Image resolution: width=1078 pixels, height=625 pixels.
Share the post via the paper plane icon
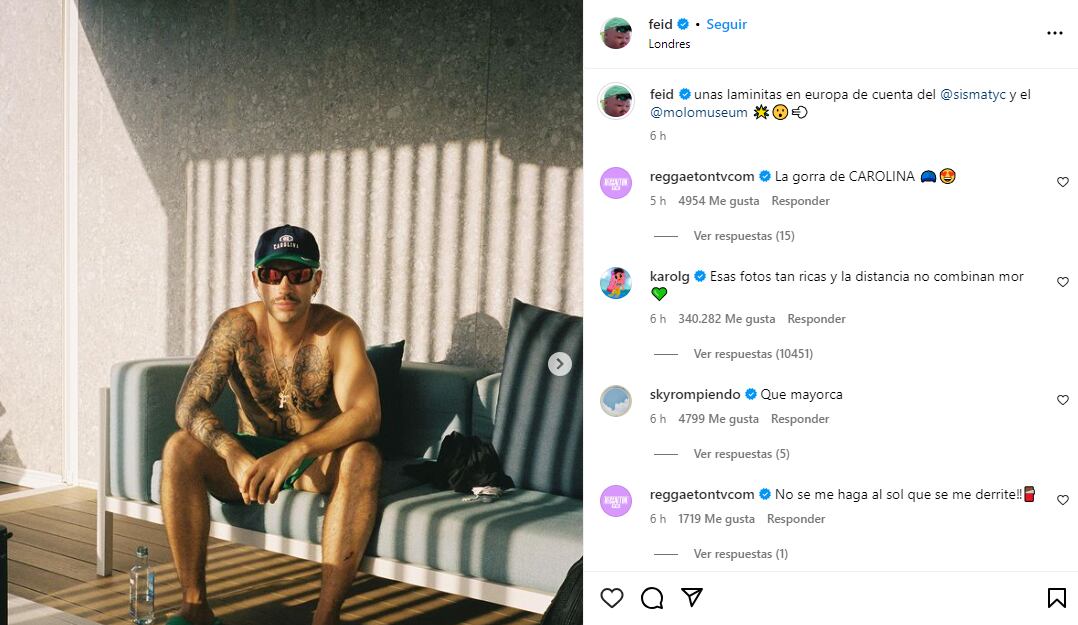point(691,596)
